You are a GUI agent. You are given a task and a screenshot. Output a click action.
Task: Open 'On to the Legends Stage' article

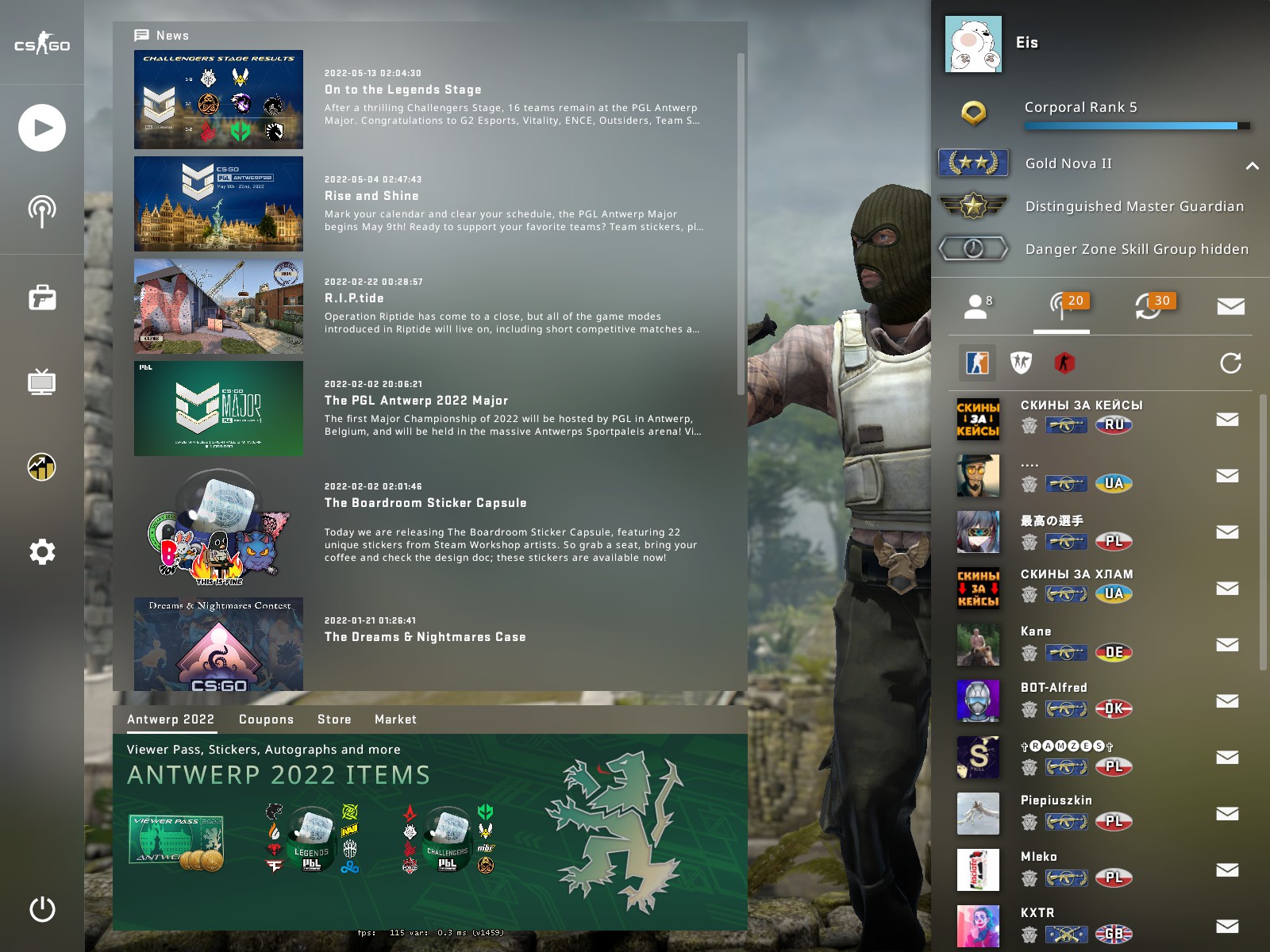(x=402, y=90)
